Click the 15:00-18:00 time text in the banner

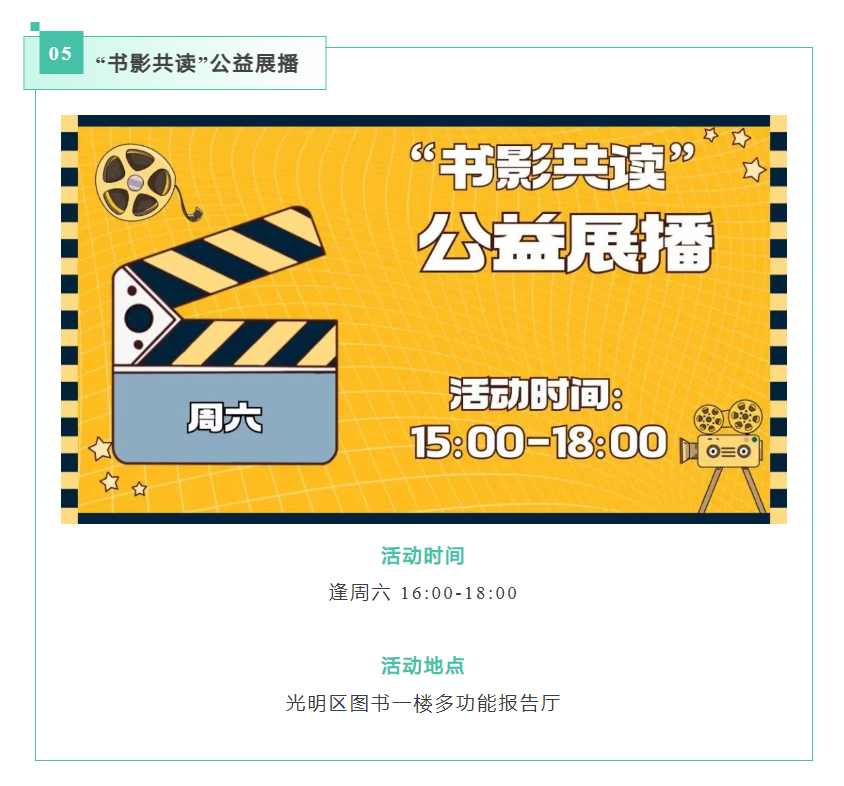(x=539, y=443)
